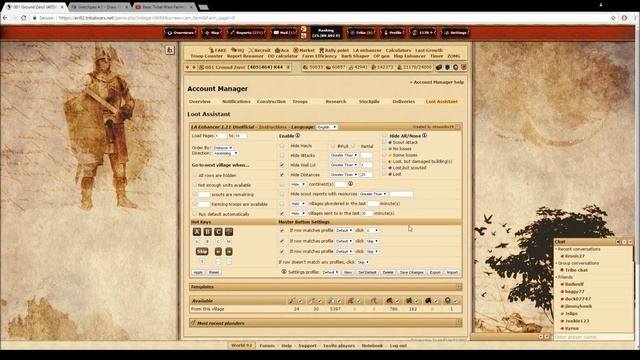The height and width of the screenshot is (360, 640).
Task: Open the Map from the top bar
Action: coord(212,33)
